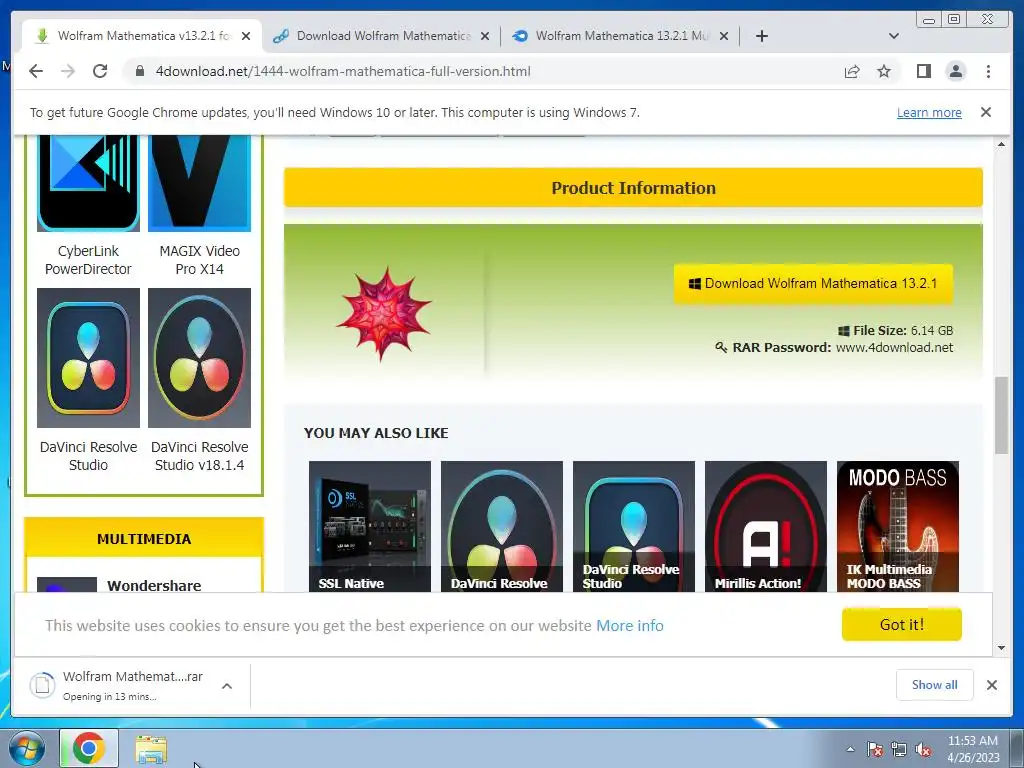
Task: Expand the download item options chevron
Action: click(x=227, y=686)
